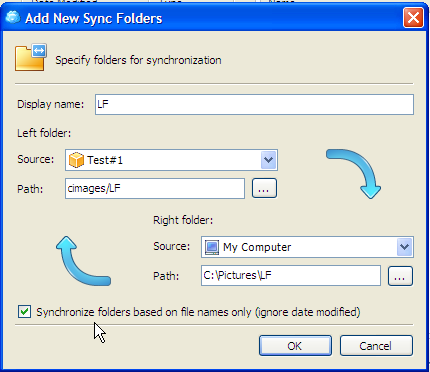The image size is (430, 372).
Task: Click the 'Right folder:' label
Action: pos(183,220)
